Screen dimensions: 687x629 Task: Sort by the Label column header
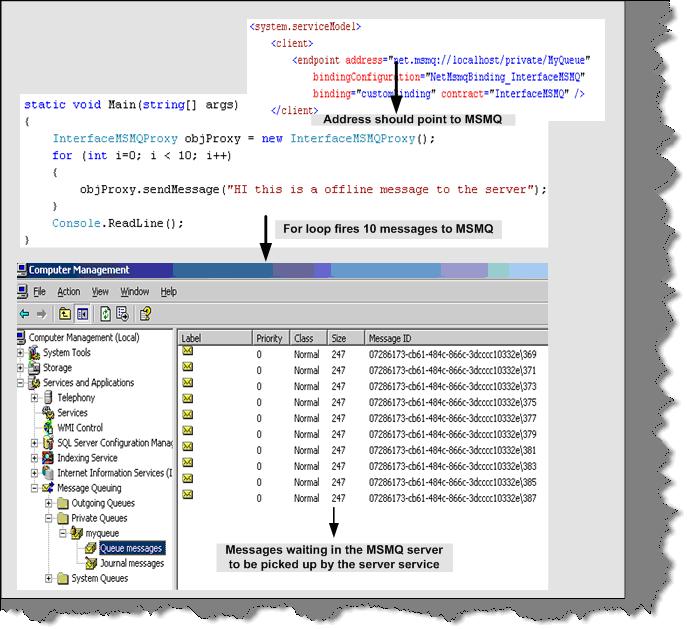[215, 338]
